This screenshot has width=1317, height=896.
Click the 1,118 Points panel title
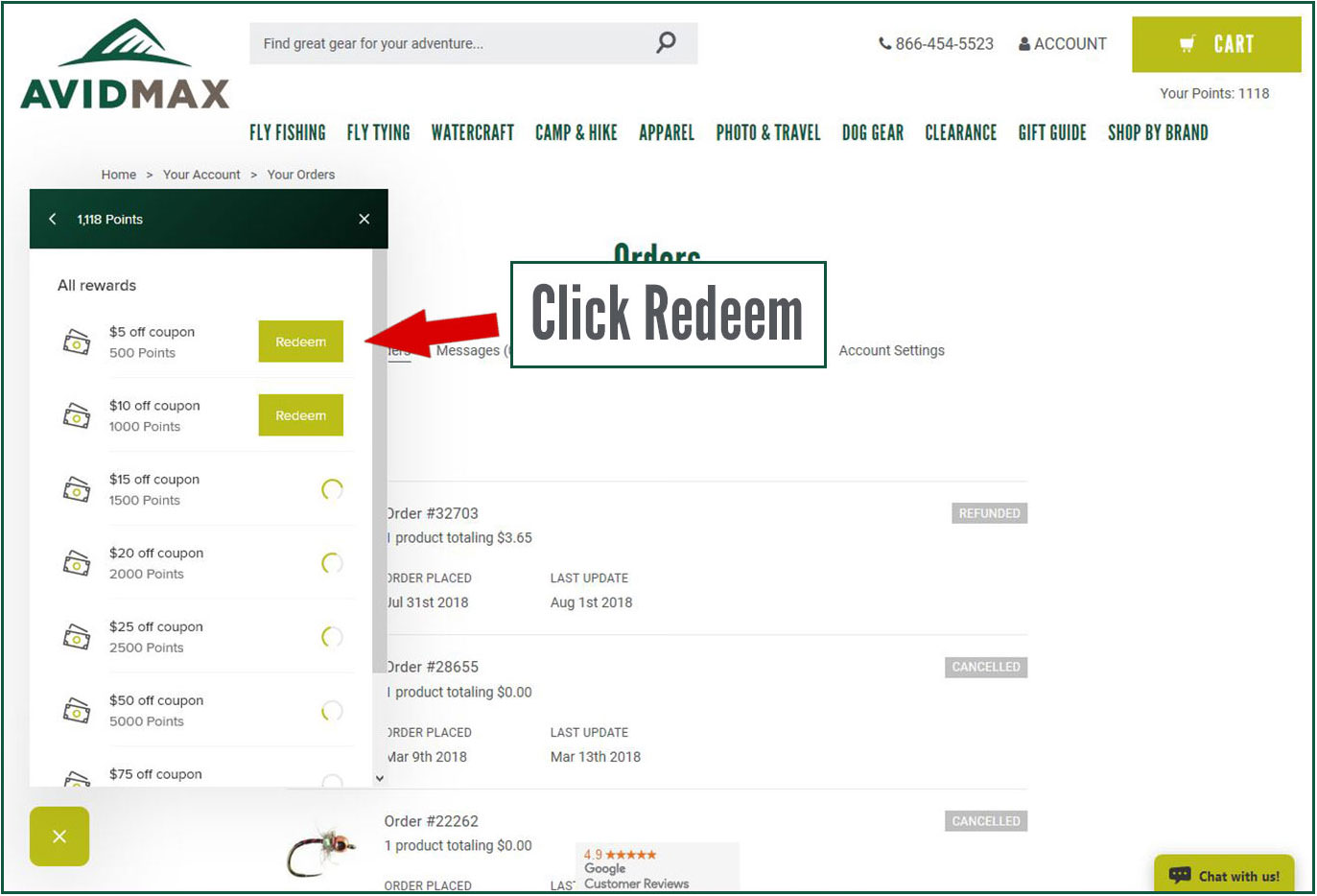pos(110,219)
